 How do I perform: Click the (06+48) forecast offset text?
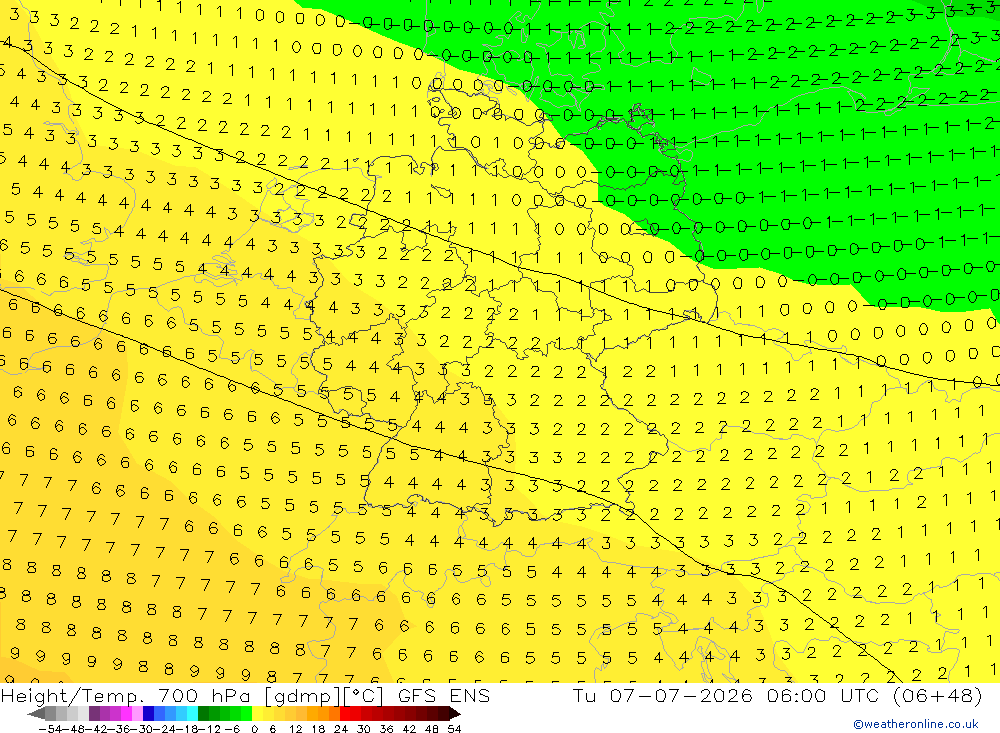(x=938, y=695)
